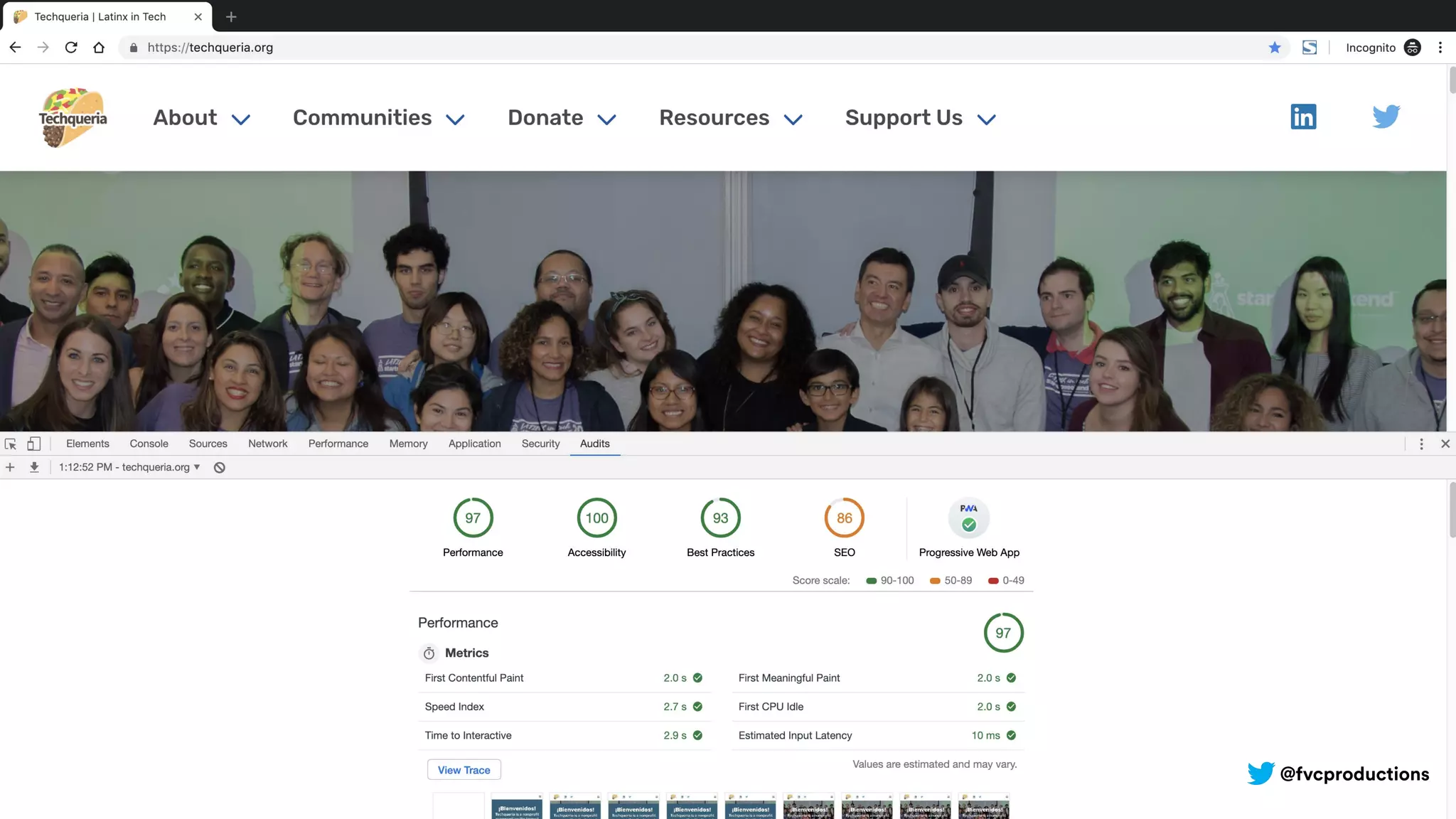Click the SEO score gauge
1456x819 pixels.
[x=844, y=518]
